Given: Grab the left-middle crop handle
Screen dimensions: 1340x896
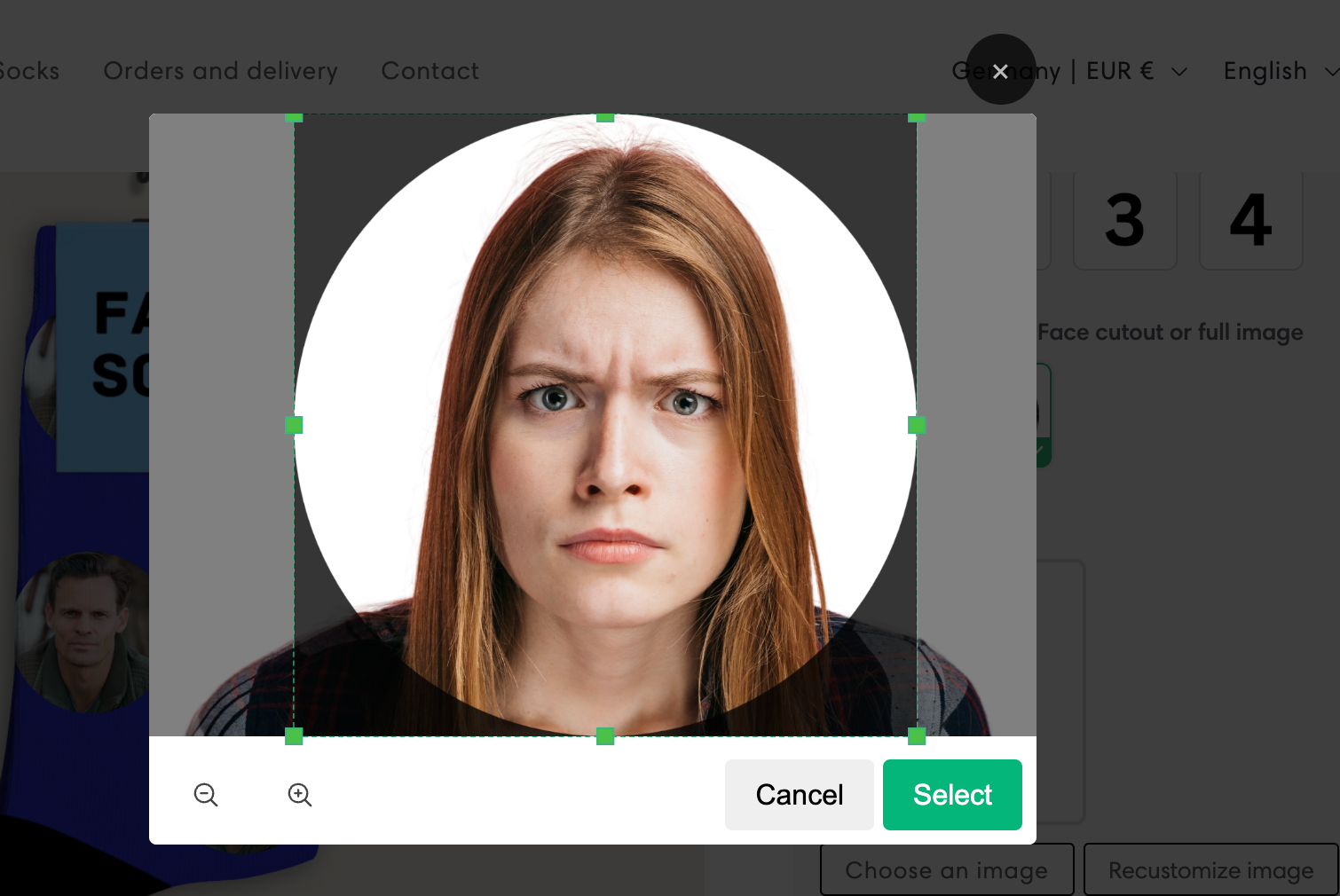Looking at the screenshot, I should [x=295, y=425].
